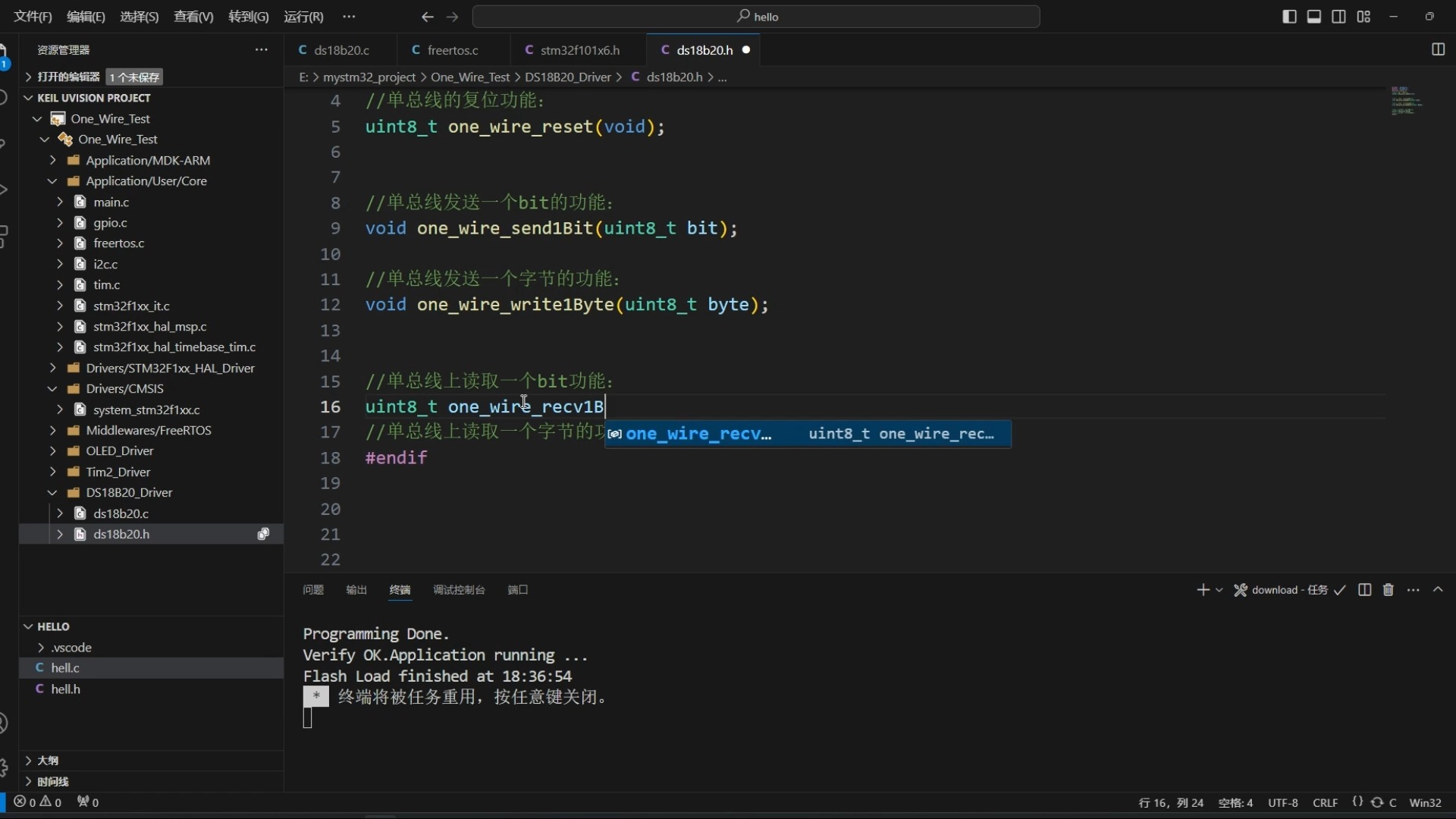Open main.c in the project tree
1456x819 pixels.
click(111, 202)
